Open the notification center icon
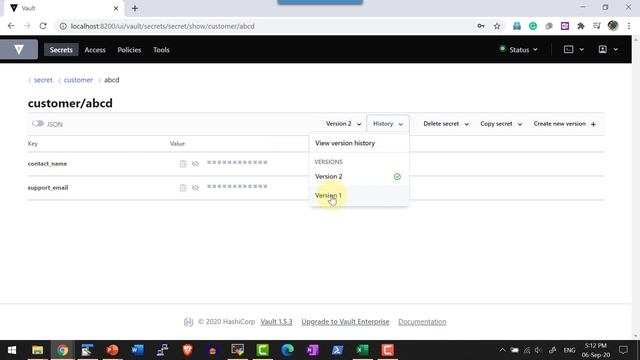The height and width of the screenshot is (360, 640). pos(623,350)
